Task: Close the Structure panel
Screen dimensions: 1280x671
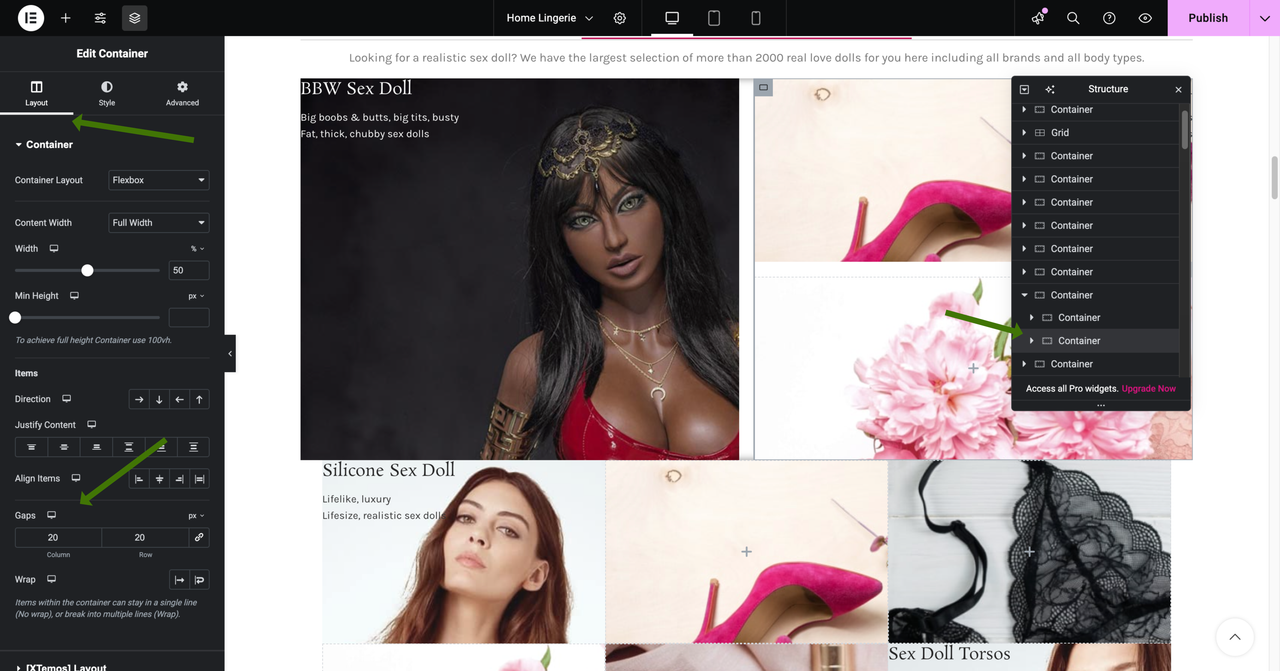Action: coord(1178,89)
